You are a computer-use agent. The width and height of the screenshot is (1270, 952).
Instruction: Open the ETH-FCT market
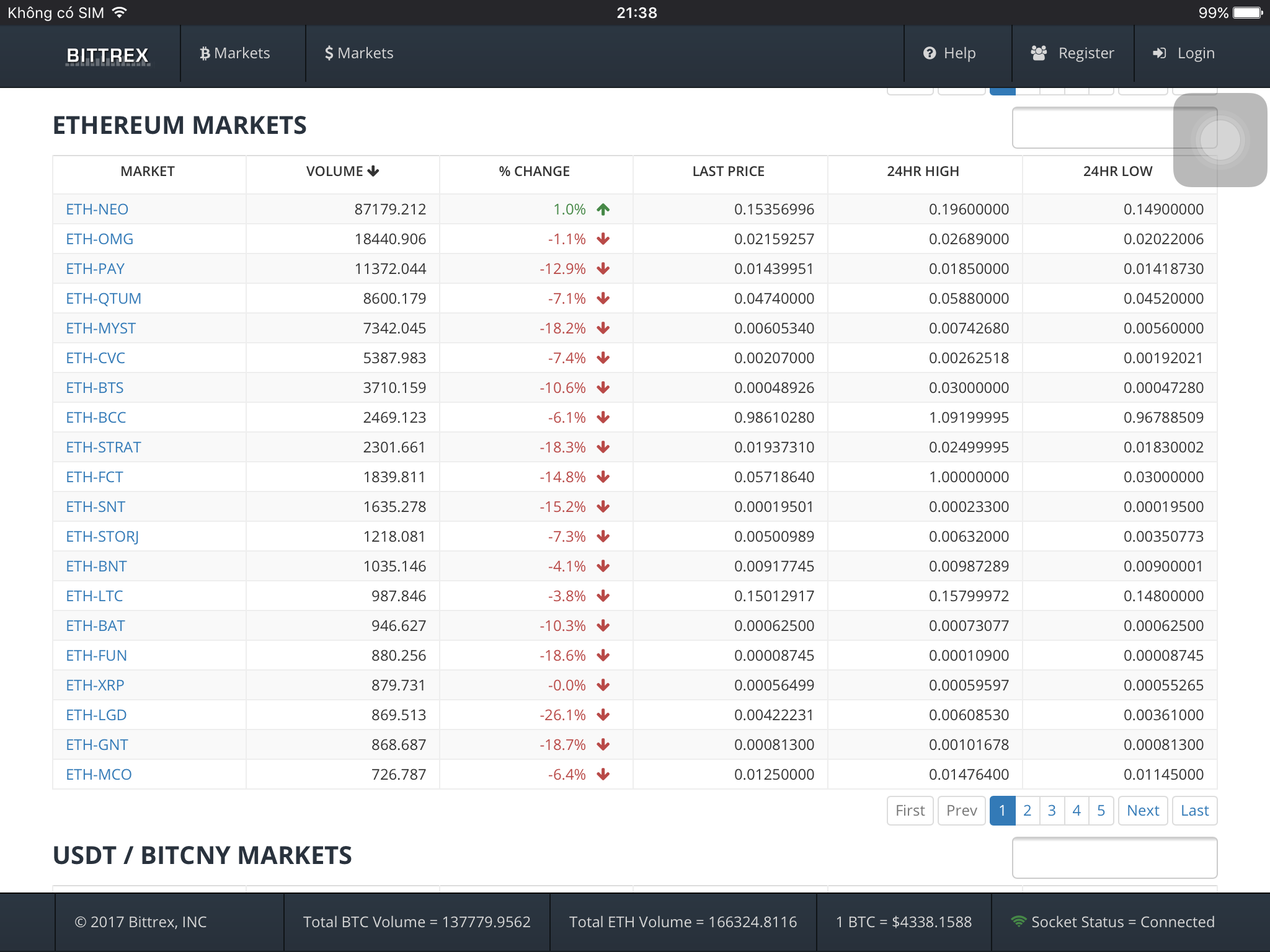pyautogui.click(x=95, y=477)
